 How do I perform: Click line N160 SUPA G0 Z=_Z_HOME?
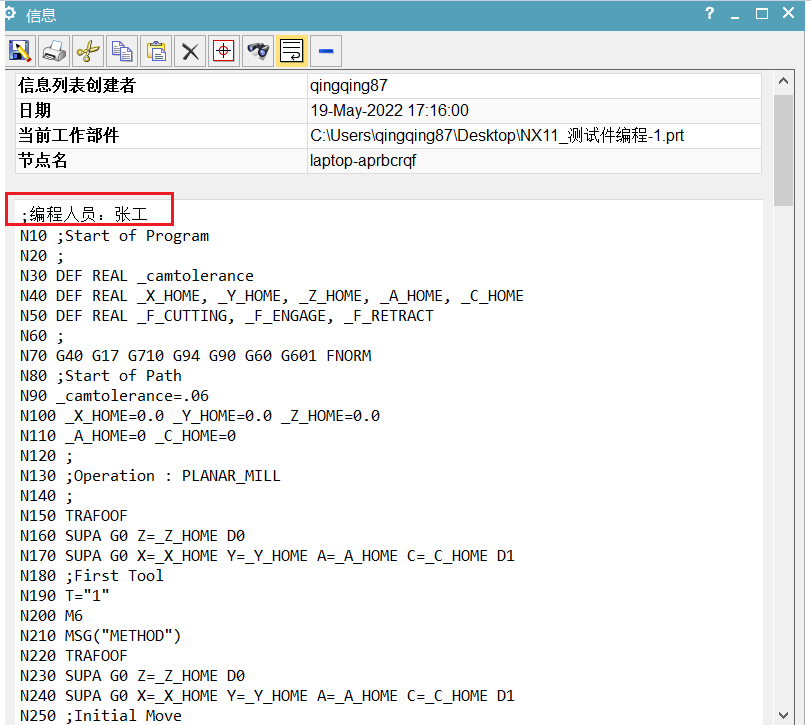pos(132,536)
